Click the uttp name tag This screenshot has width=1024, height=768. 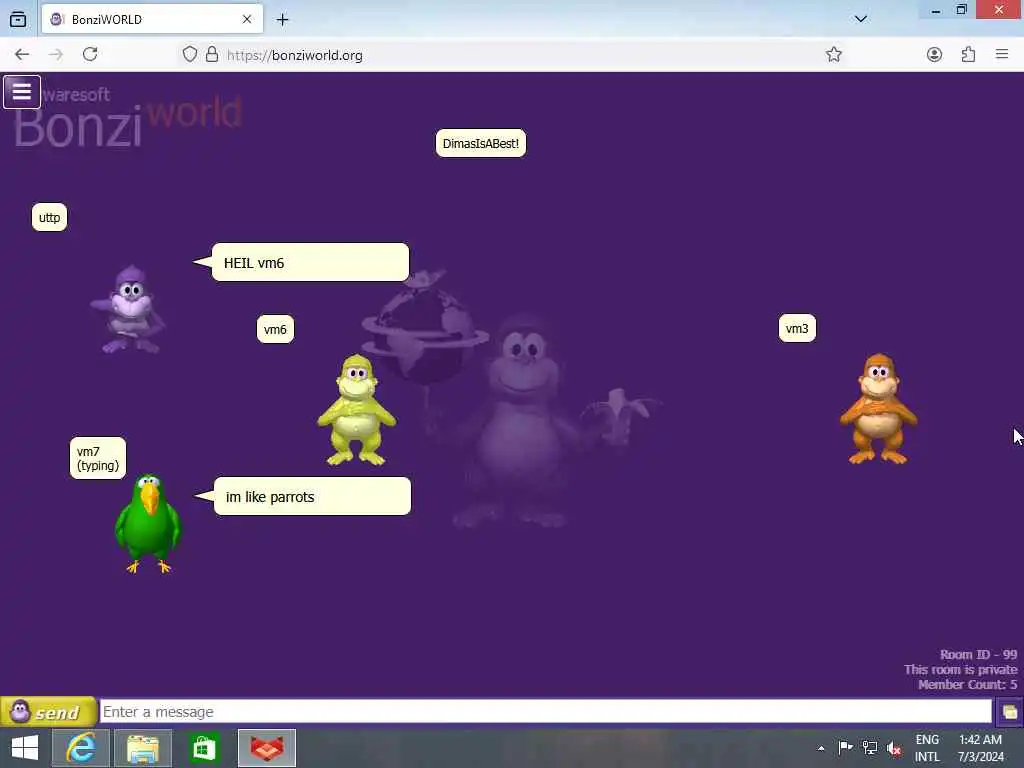50,217
